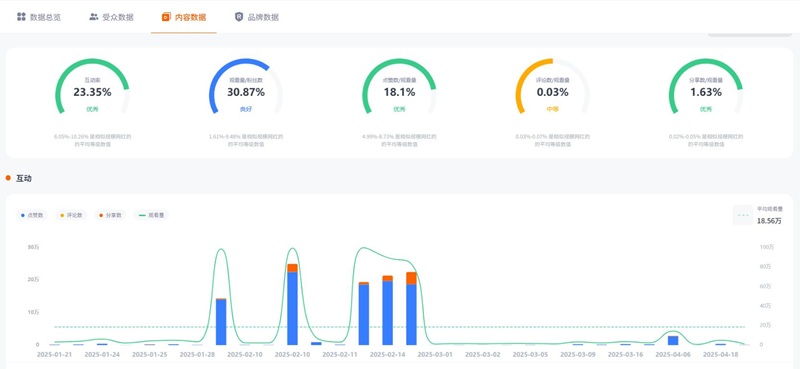Click the 2025-01-21 date label

55,354
